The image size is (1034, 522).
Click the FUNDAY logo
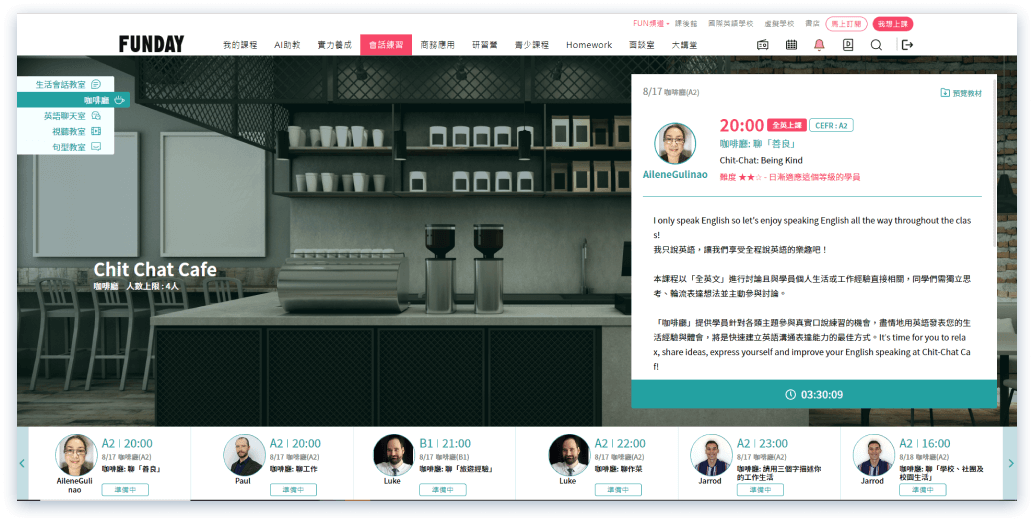click(x=151, y=44)
